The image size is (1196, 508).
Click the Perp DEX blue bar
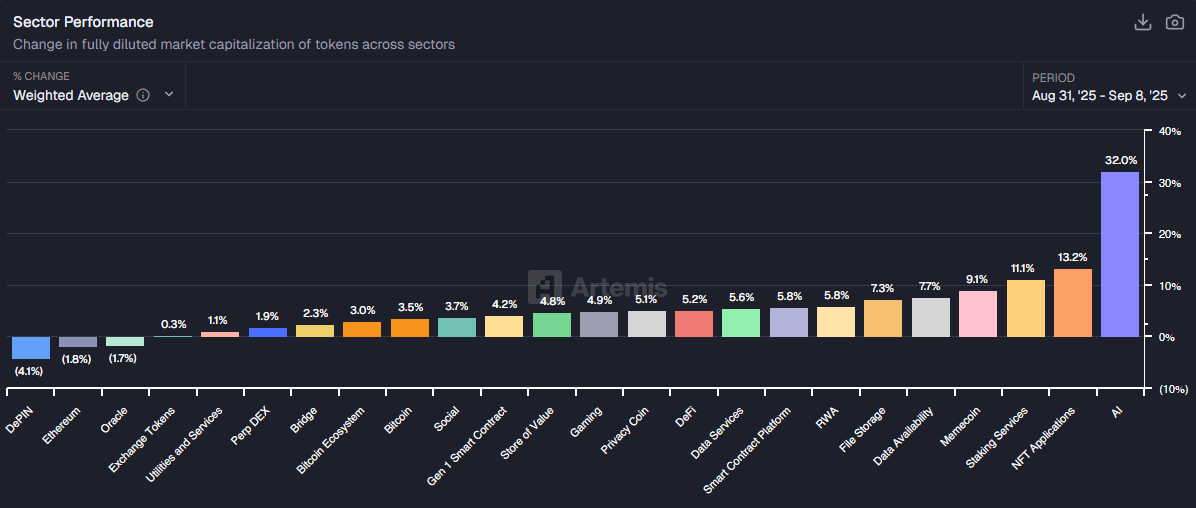pos(267,331)
